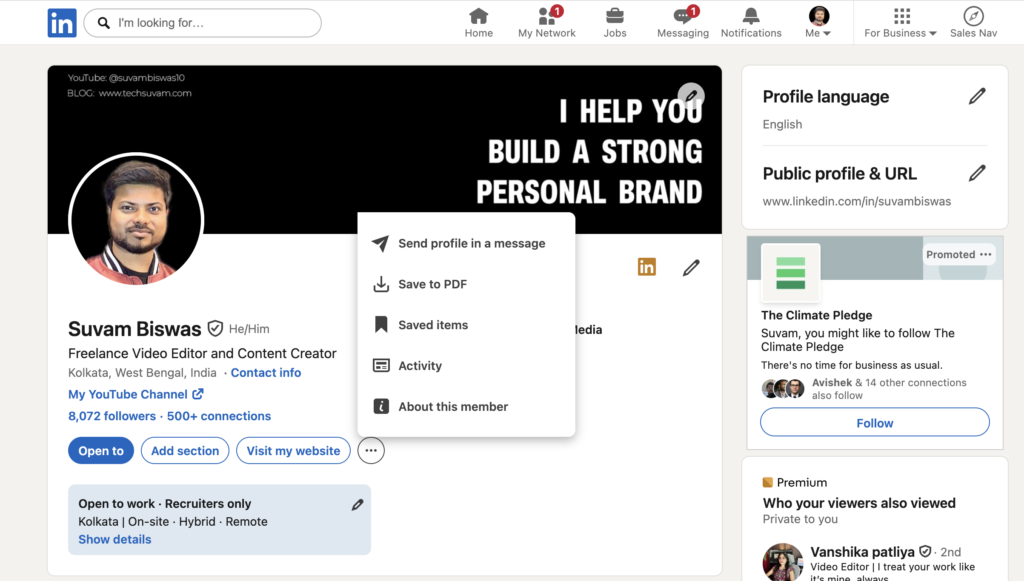Click Vanshika patliya's profile photo
This screenshot has height=581, width=1024.
pyautogui.click(x=782, y=562)
